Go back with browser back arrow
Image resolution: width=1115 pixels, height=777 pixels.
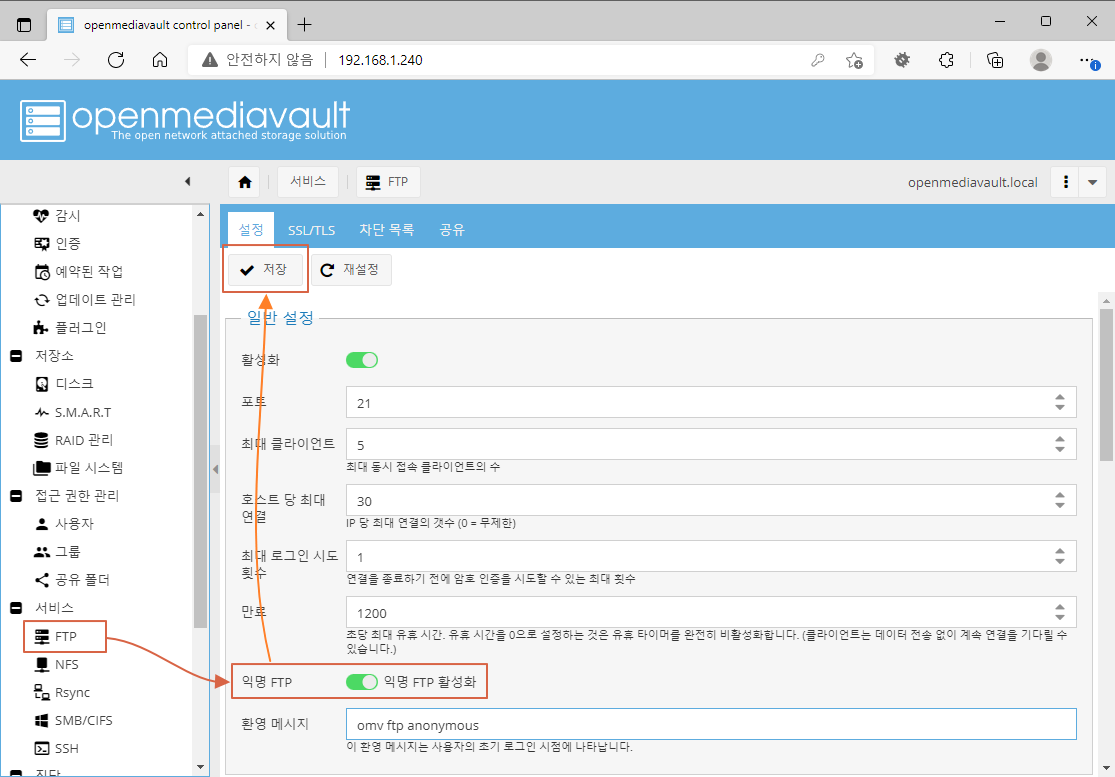[x=28, y=60]
